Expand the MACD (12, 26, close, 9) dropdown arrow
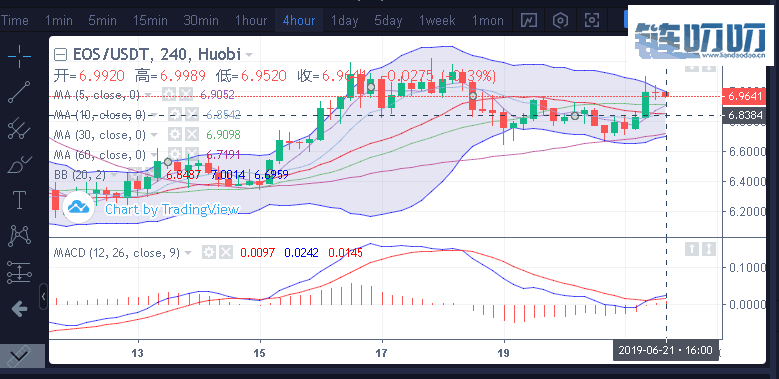This screenshot has height=379, width=779. (188, 253)
